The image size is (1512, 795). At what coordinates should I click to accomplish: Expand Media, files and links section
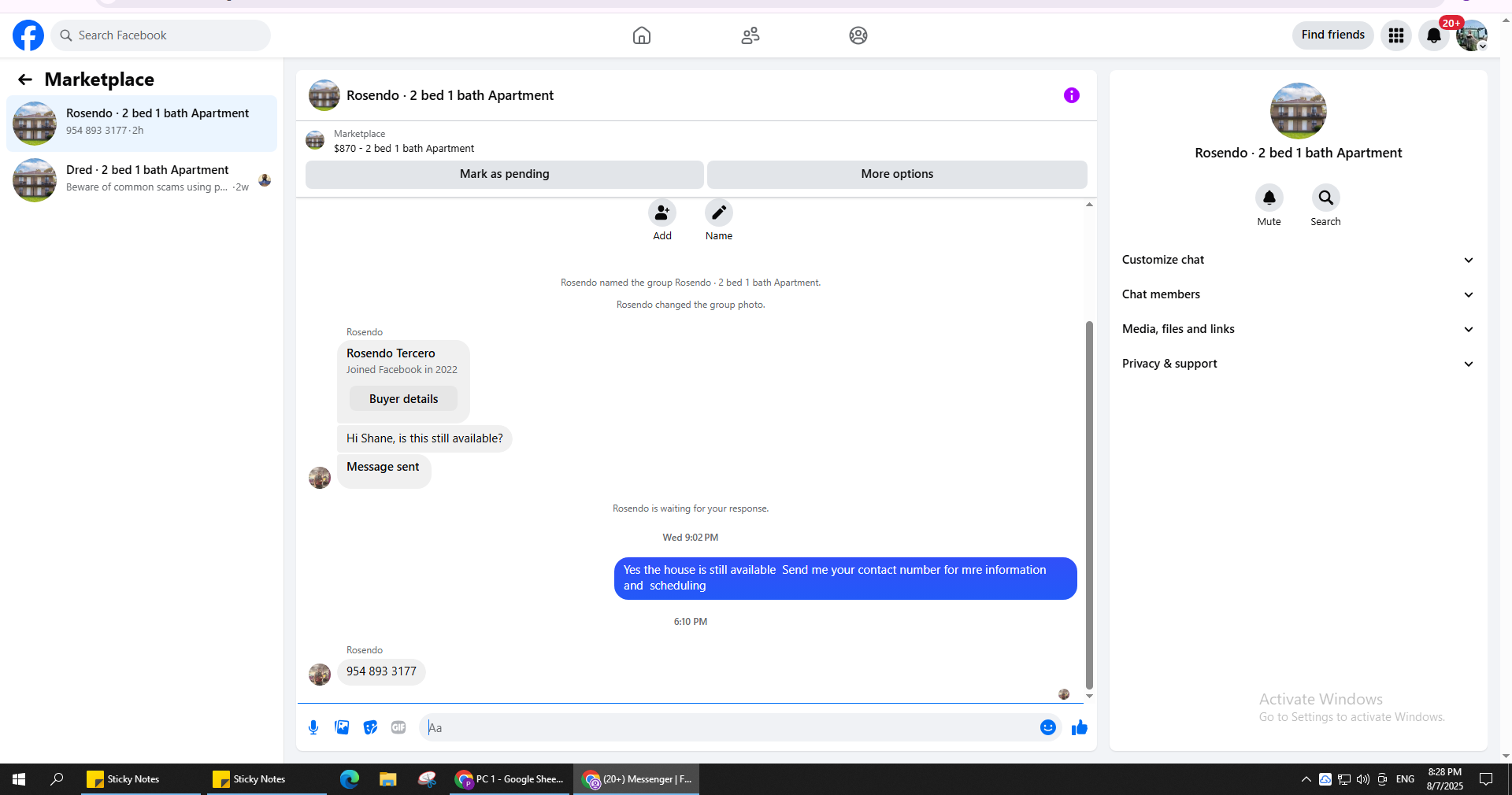click(x=1299, y=329)
